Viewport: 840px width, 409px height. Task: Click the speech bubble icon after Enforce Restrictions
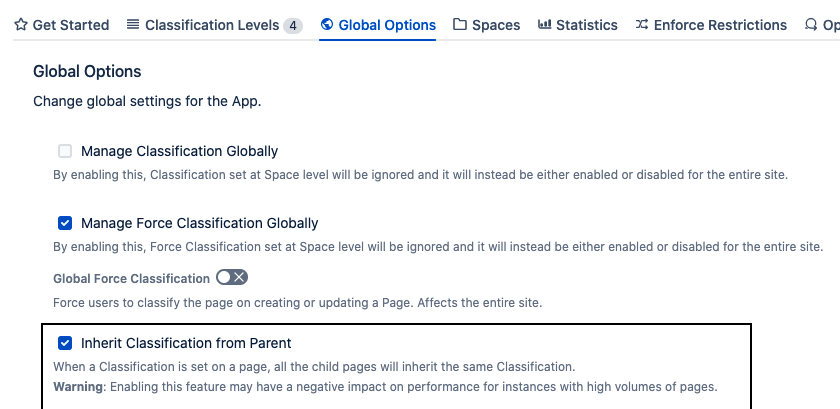(x=811, y=25)
